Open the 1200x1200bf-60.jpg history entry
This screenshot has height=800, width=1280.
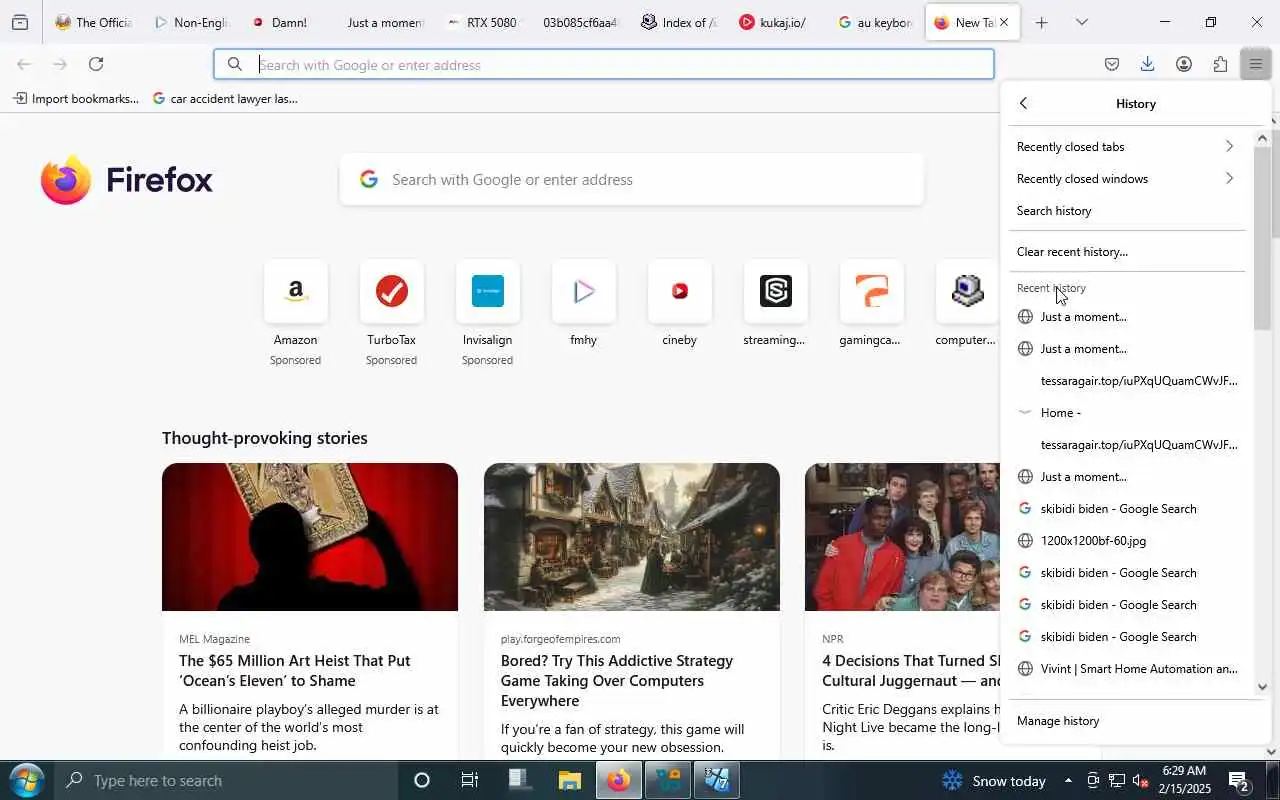coord(1126,541)
